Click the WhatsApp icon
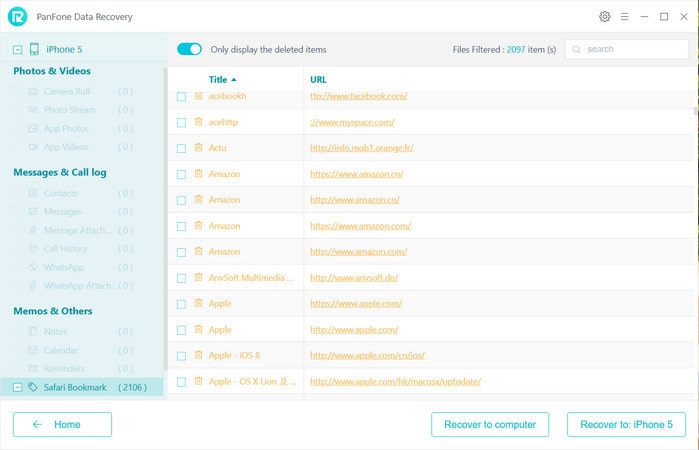This screenshot has width=699, height=450. coord(33,267)
